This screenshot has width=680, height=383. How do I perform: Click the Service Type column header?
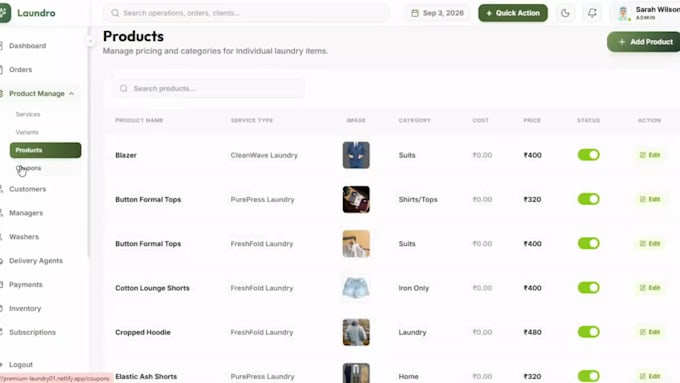tap(252, 120)
